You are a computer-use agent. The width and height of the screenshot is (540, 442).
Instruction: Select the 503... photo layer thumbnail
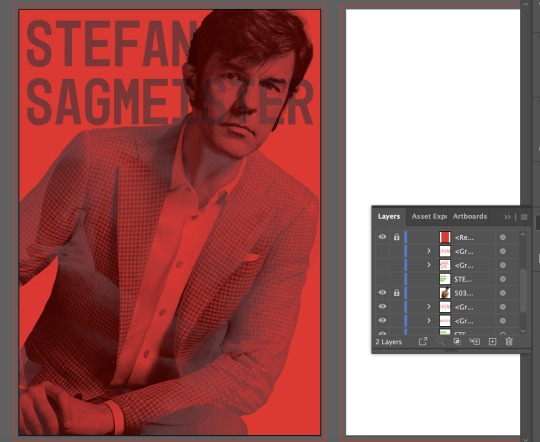coord(445,293)
